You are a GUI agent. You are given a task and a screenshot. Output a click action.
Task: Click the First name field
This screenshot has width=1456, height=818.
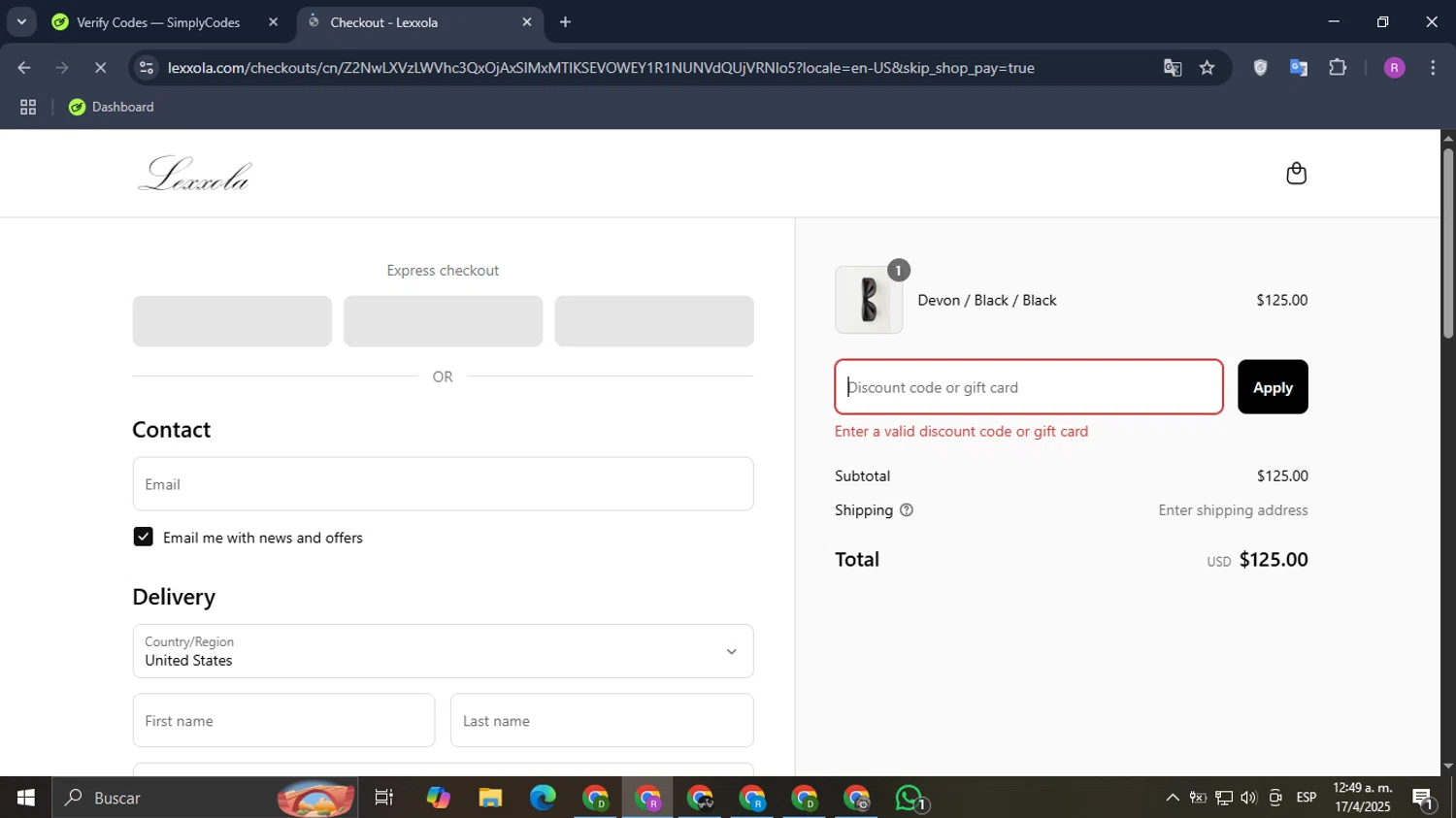click(x=283, y=720)
